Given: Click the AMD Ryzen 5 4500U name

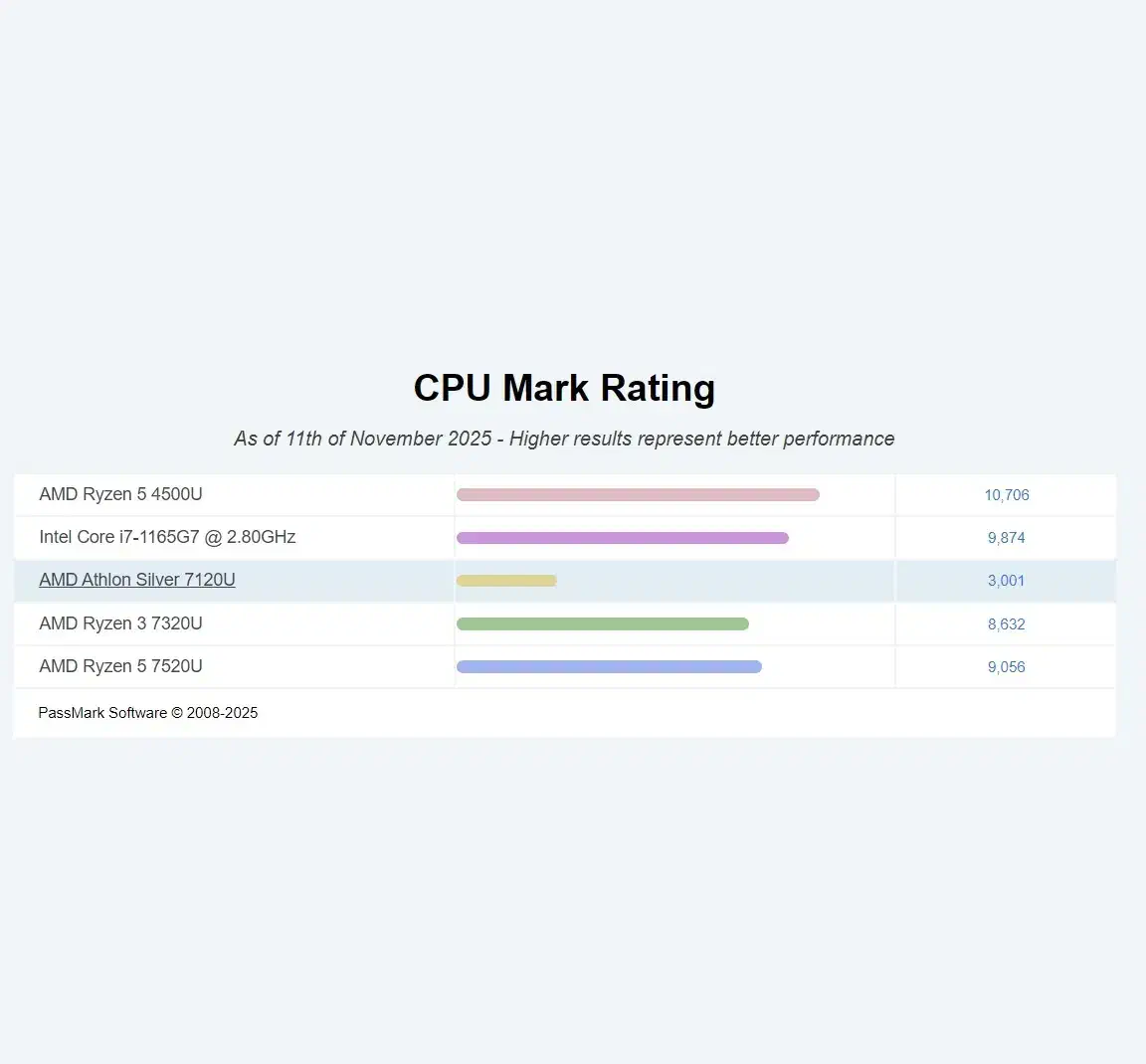Looking at the screenshot, I should (120, 494).
